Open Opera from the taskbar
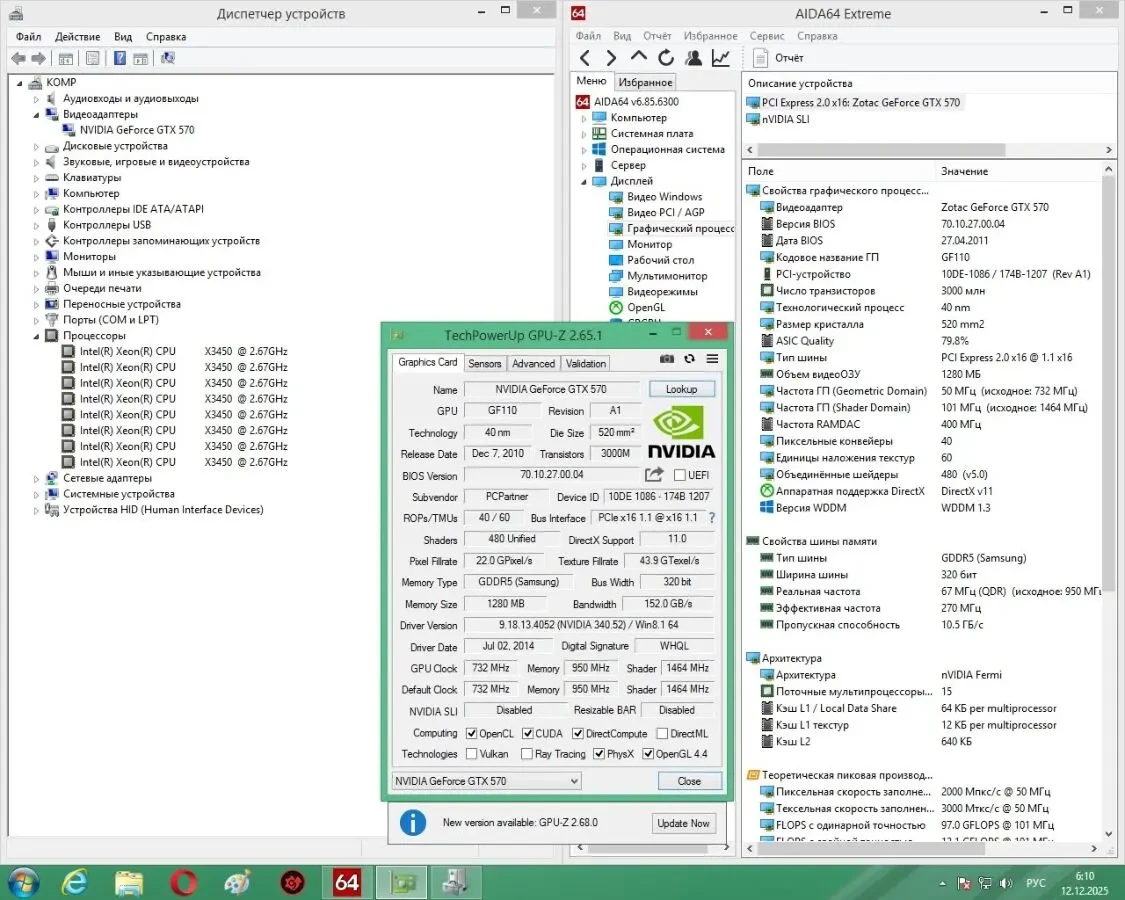This screenshot has height=900, width=1125. click(x=182, y=882)
